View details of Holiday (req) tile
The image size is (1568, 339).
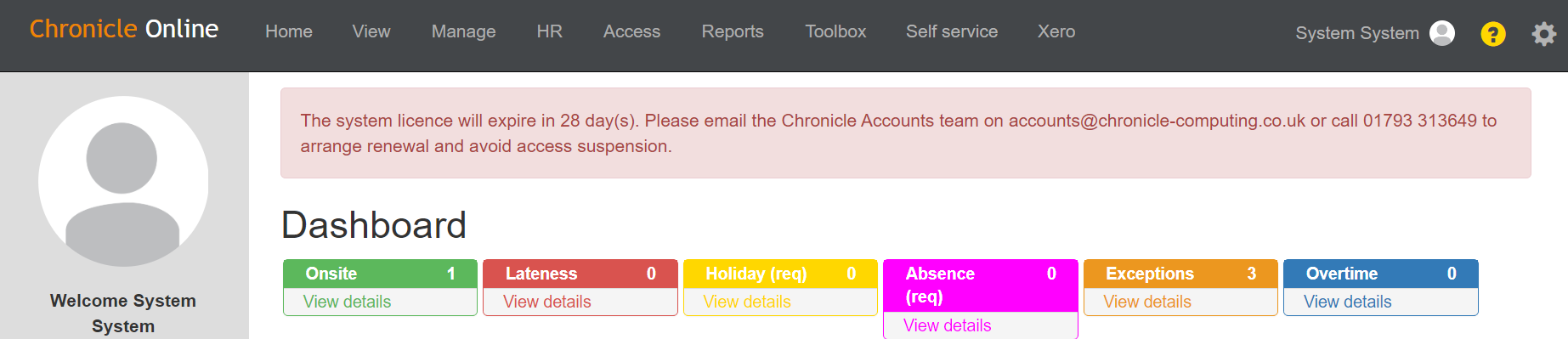pos(747,302)
